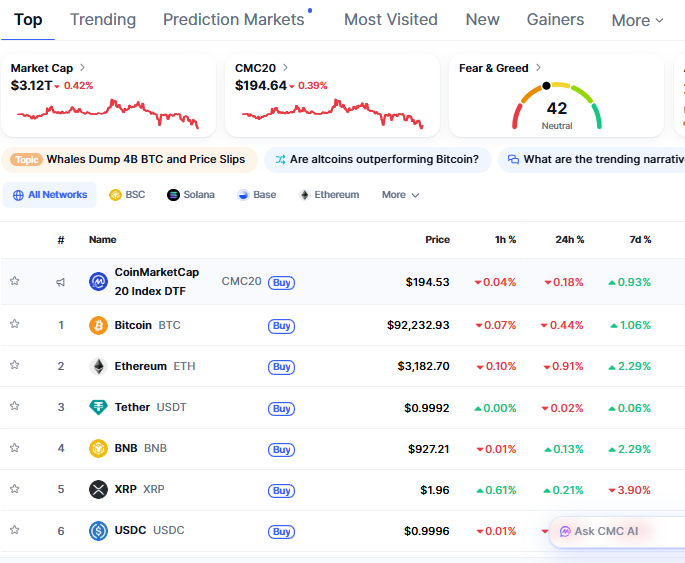Viewport: 685px width, 563px height.
Task: Open the Gainers tab
Action: pos(555,19)
